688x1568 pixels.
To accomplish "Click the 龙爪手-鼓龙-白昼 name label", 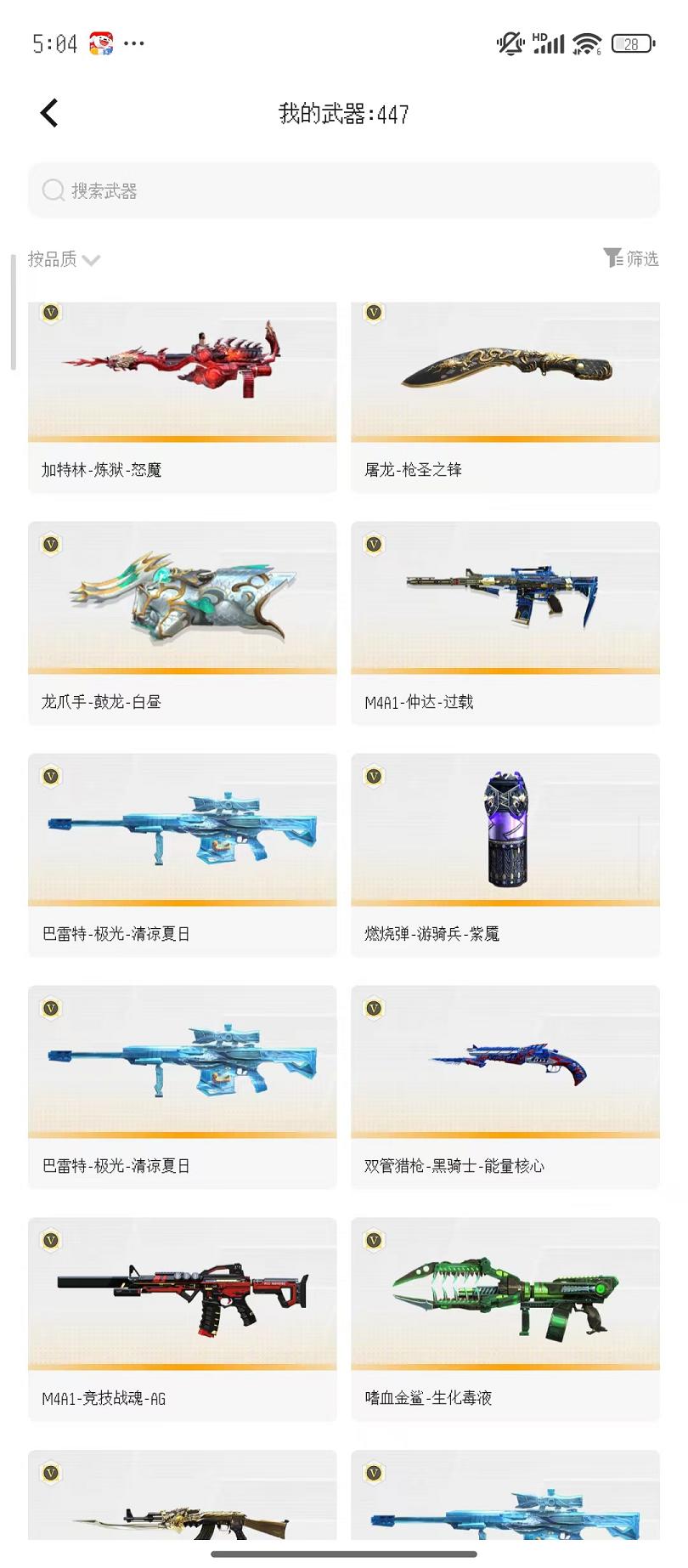I will point(101,702).
